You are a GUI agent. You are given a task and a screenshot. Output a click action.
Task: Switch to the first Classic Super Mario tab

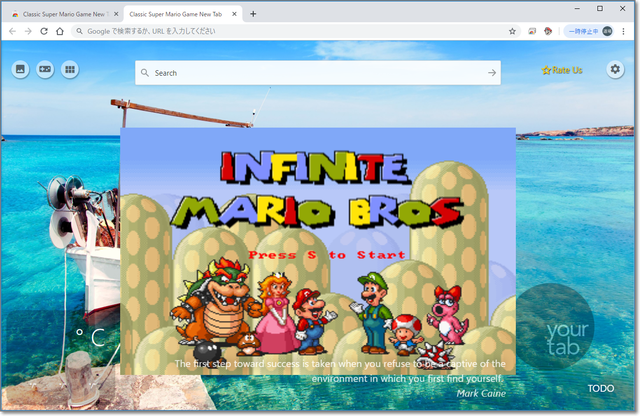click(60, 14)
